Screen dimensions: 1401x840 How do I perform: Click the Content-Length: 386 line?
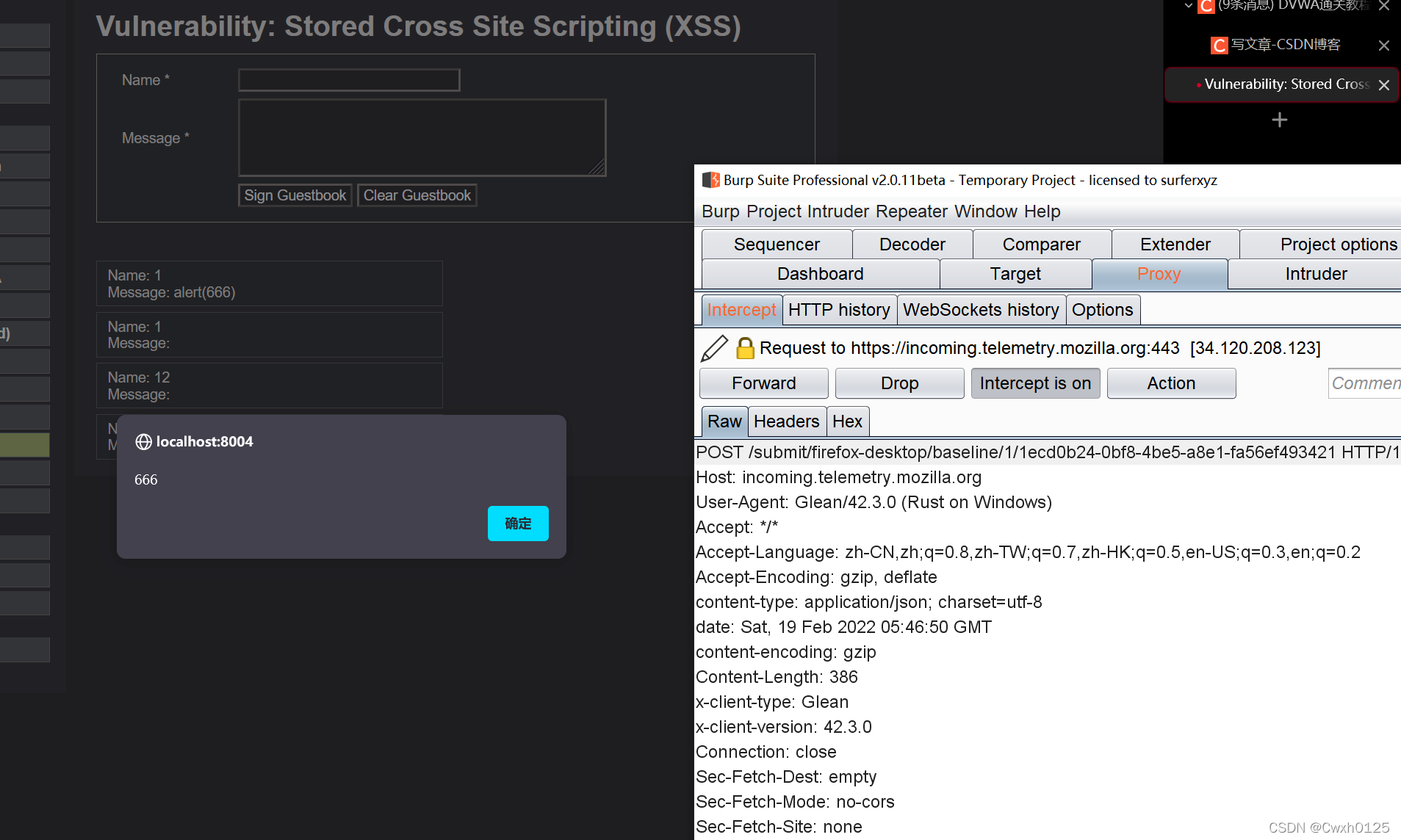pos(777,677)
